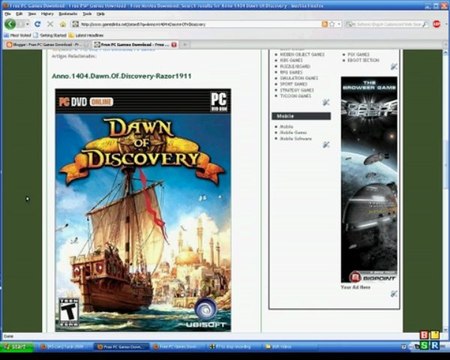The height and width of the screenshot is (360, 450).
Task: Go to the Home page icon
Action: [x=63, y=24]
